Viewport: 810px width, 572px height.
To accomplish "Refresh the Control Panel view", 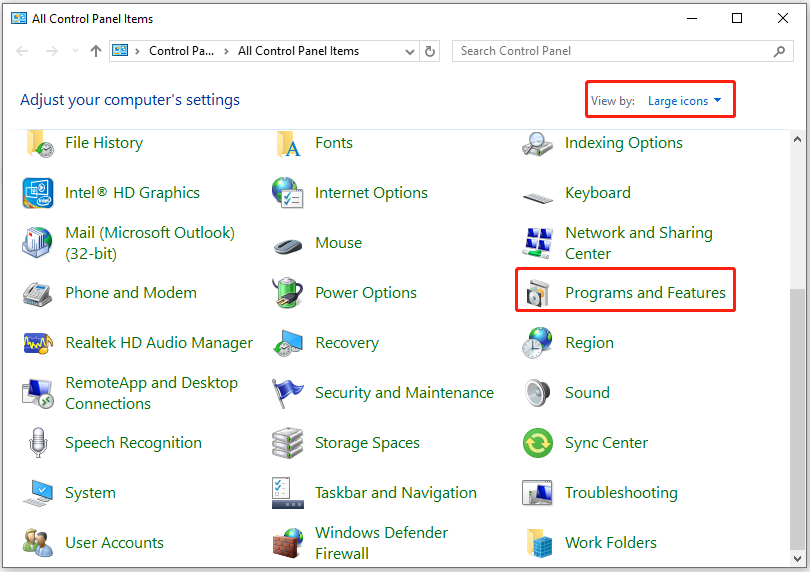I will tap(430, 51).
